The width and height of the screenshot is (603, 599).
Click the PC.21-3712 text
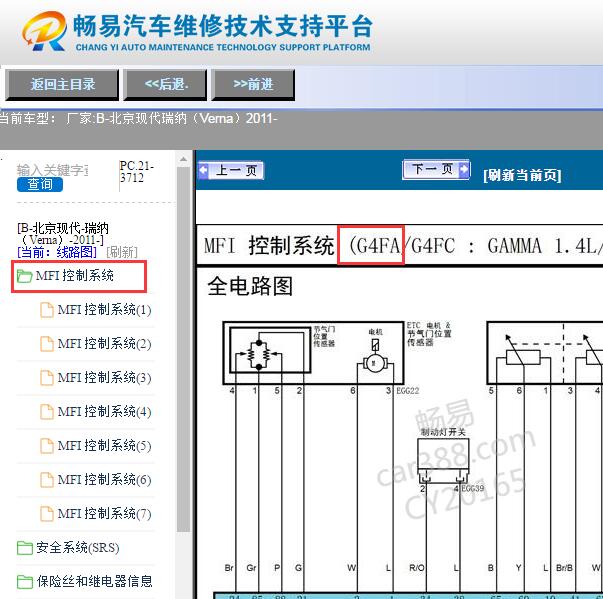(x=137, y=172)
